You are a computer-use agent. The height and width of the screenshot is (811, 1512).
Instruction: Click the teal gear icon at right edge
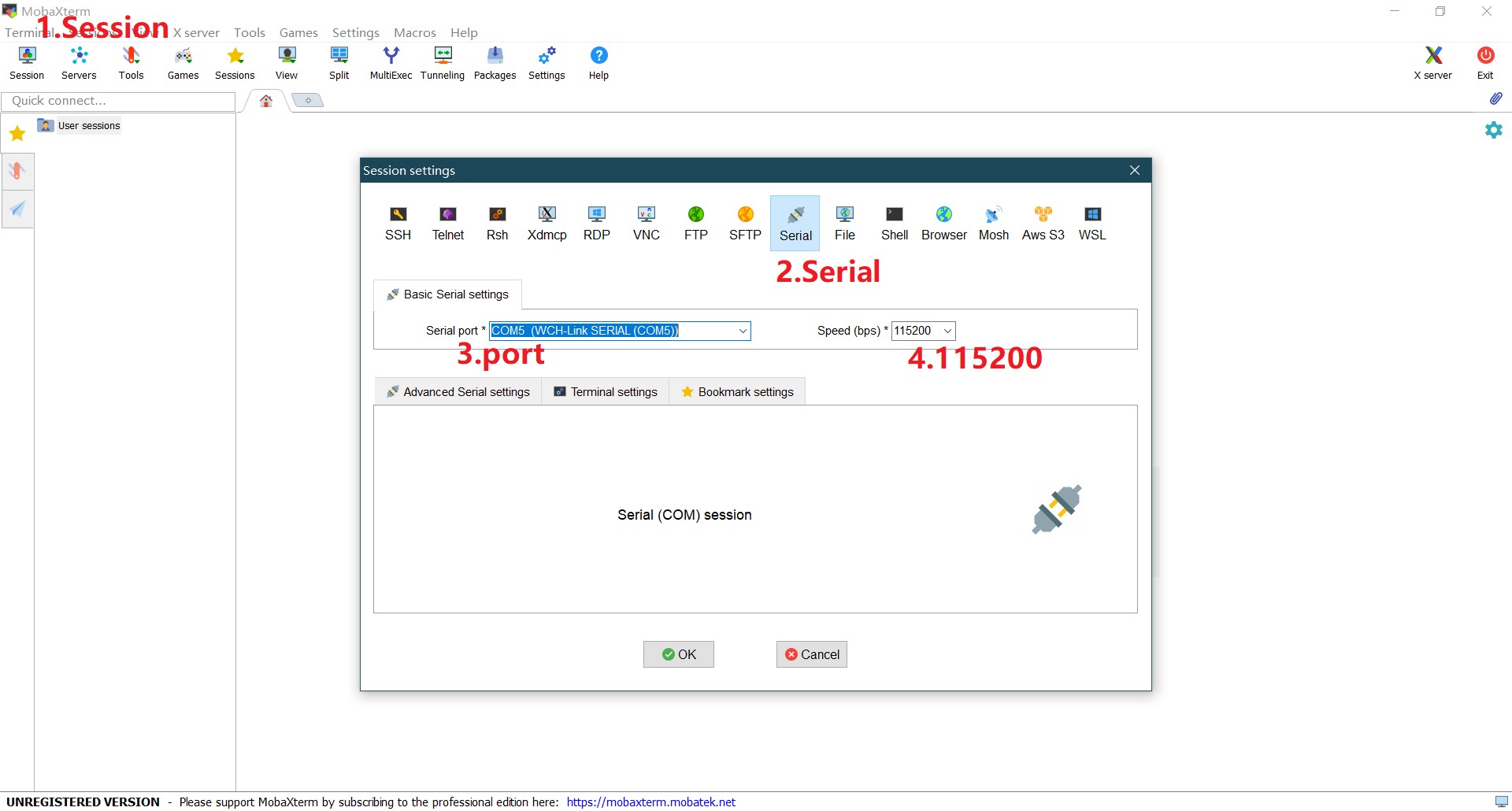(x=1493, y=130)
